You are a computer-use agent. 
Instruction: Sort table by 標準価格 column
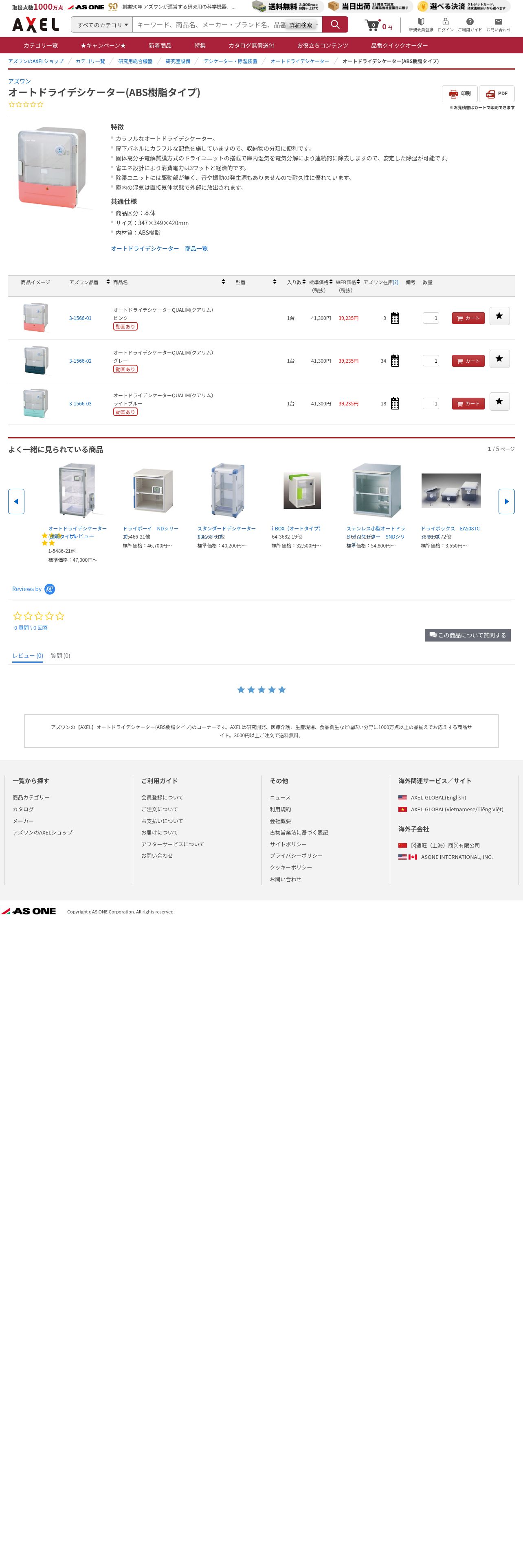tap(331, 282)
